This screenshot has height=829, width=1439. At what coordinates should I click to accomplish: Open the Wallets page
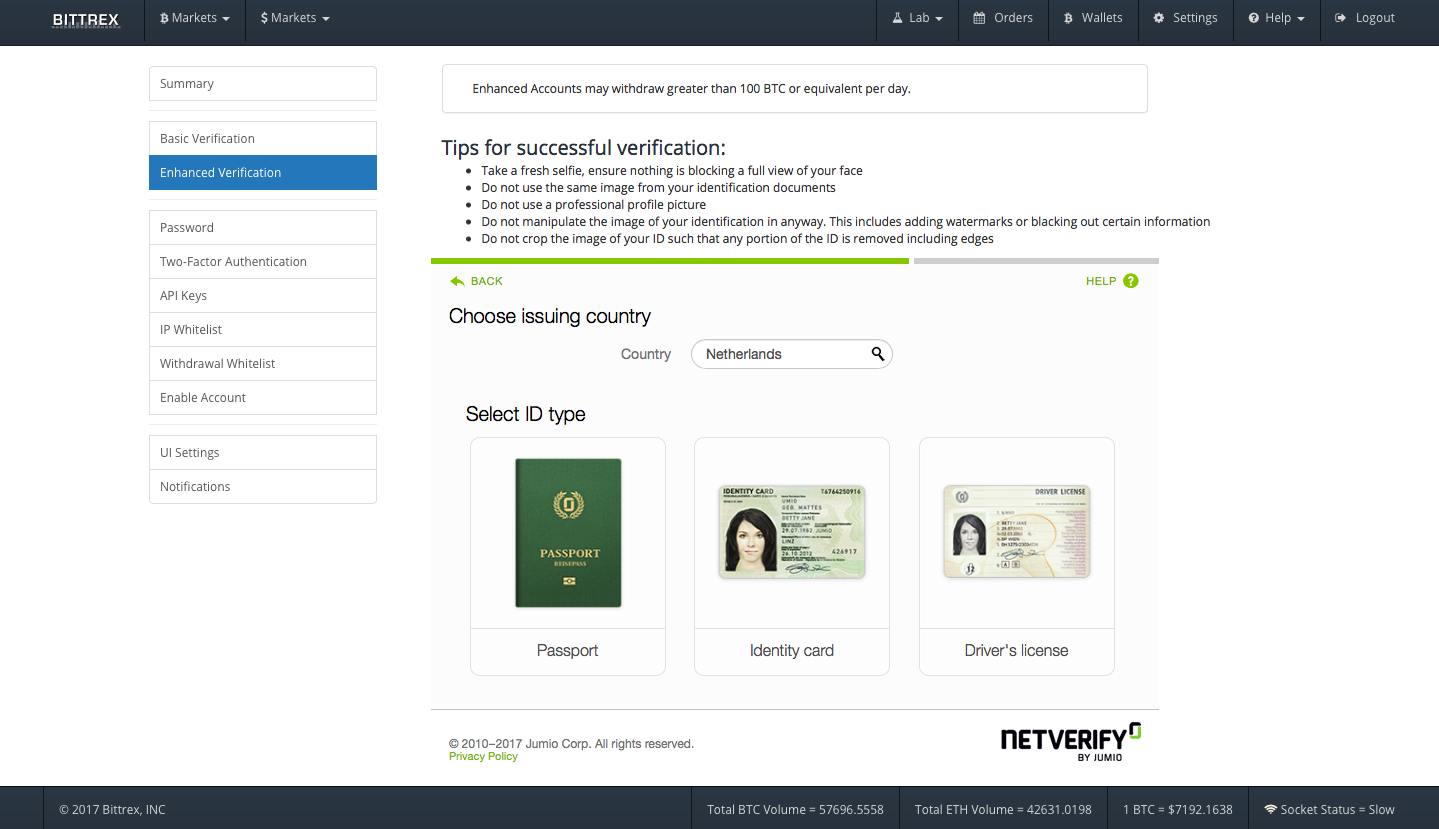[x=1093, y=18]
